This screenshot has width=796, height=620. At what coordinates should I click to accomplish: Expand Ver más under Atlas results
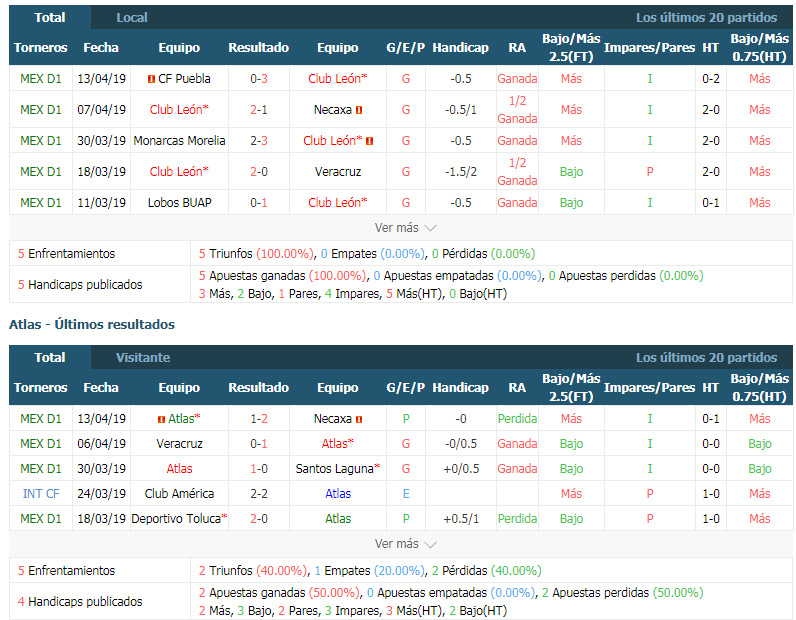(x=405, y=544)
